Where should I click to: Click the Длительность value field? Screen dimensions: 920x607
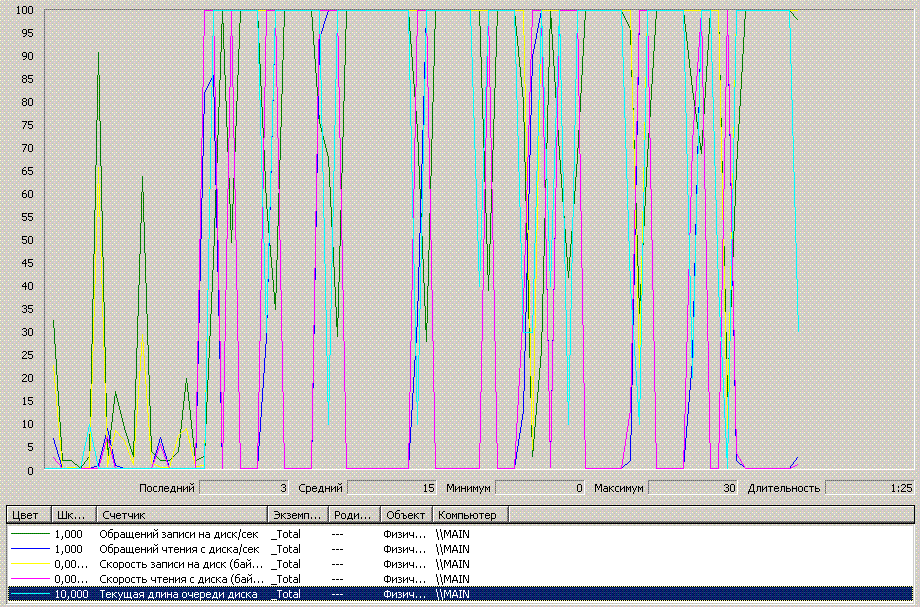(x=869, y=488)
